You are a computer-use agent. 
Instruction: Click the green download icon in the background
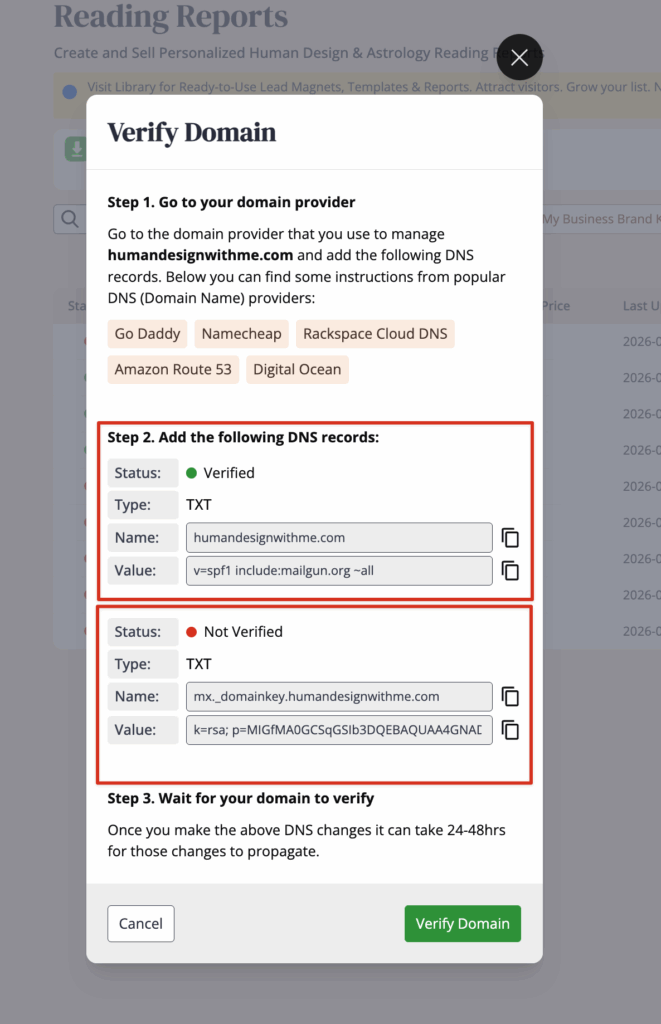(x=76, y=149)
